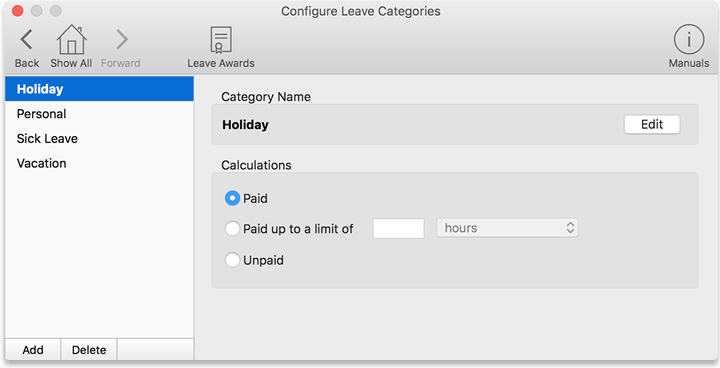Open Show All house icon

72,40
